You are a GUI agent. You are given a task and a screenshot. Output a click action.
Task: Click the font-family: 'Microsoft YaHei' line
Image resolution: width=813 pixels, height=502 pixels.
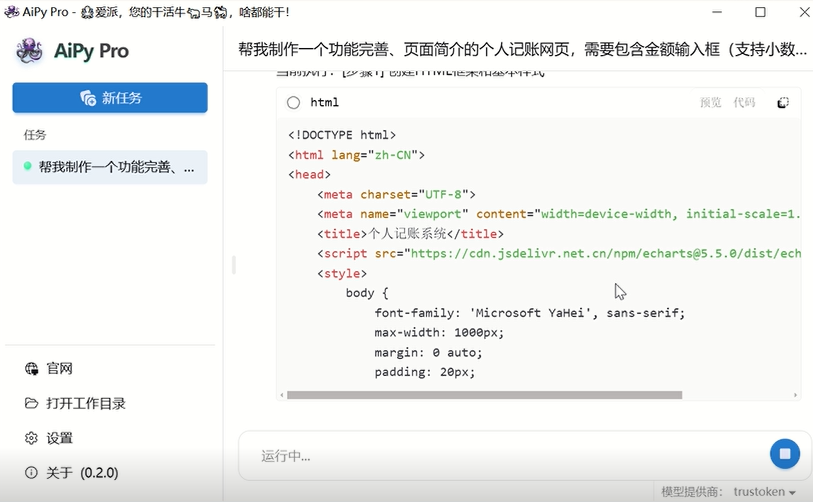(x=529, y=313)
